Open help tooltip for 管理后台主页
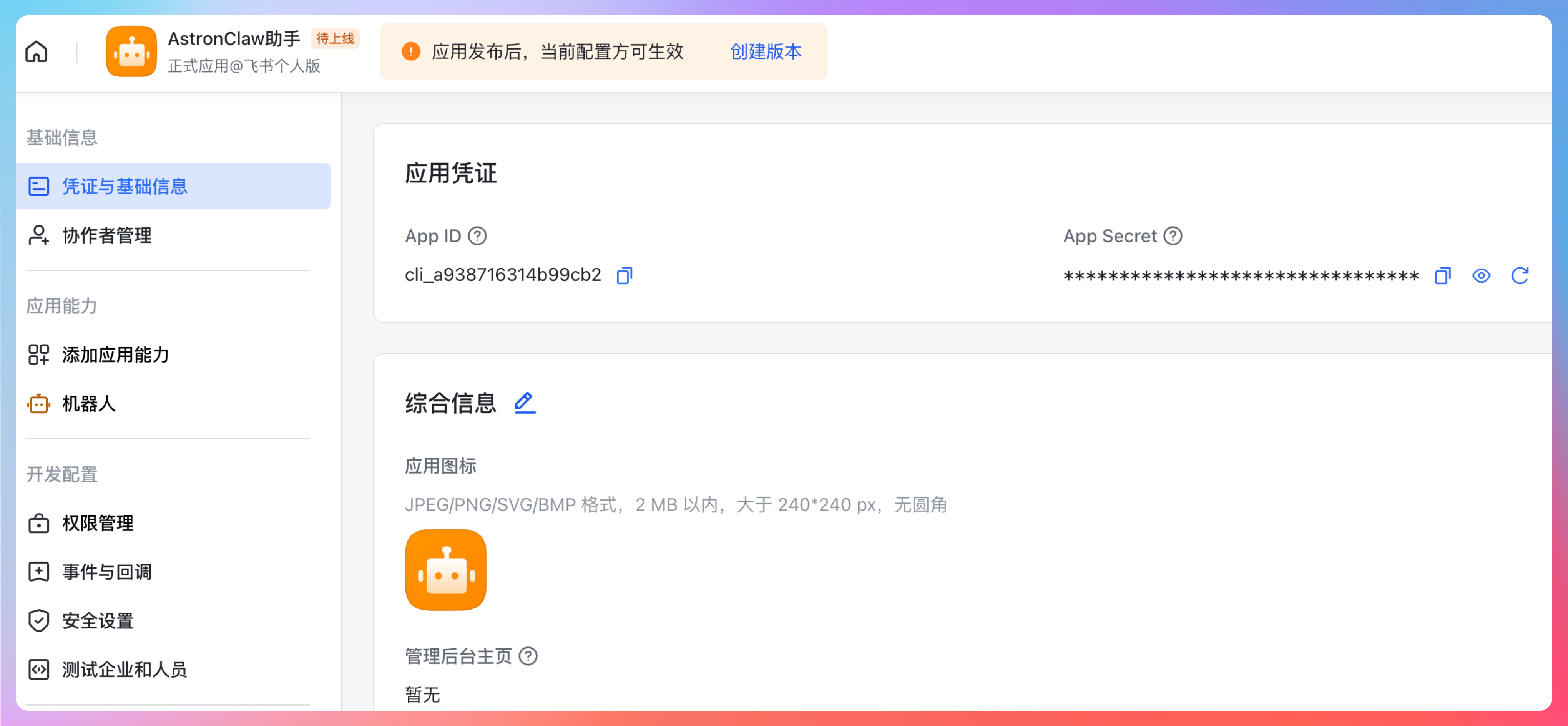Viewport: 1568px width, 726px height. 528,656
